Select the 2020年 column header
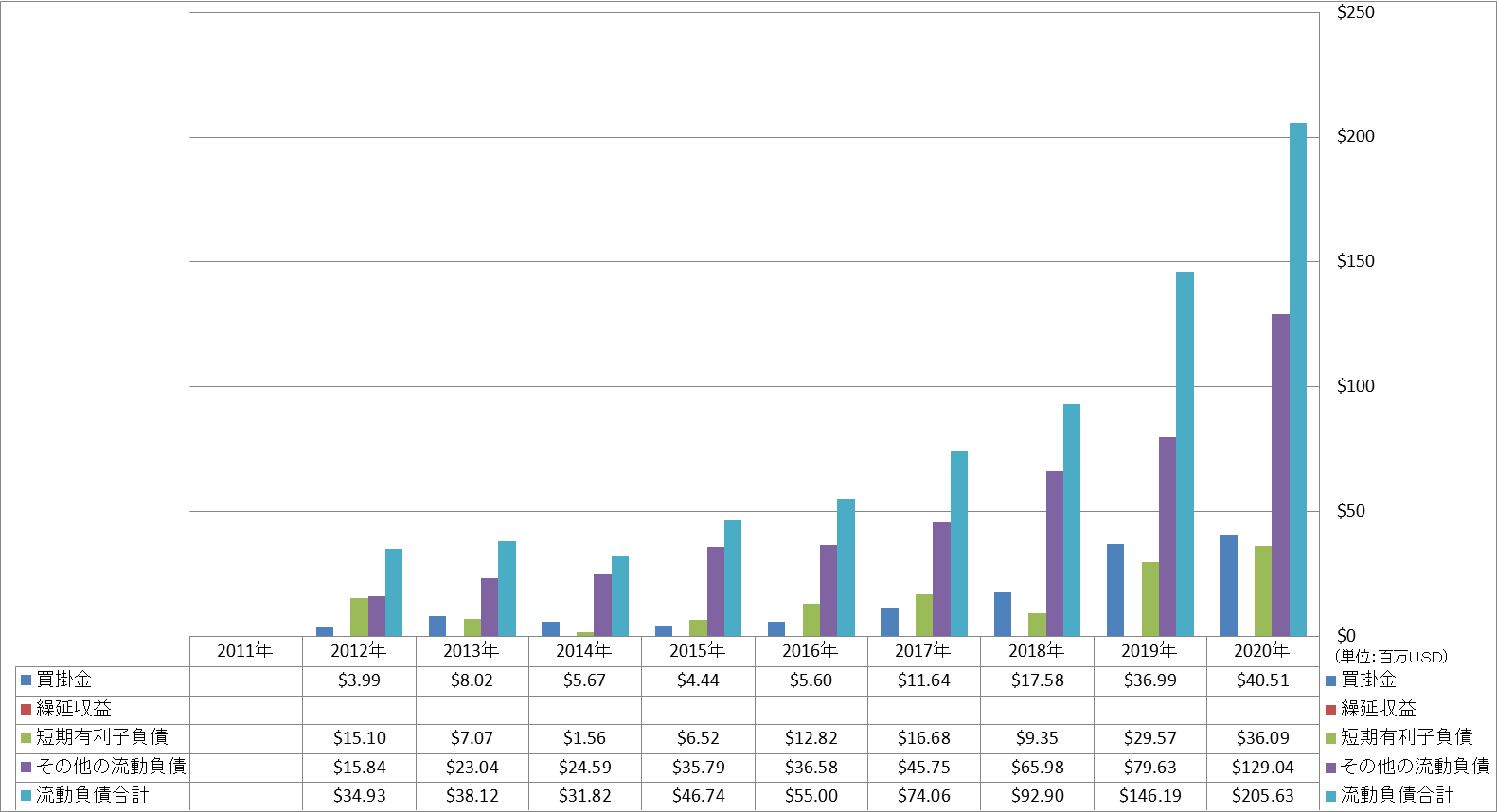The image size is (1497, 812). coord(1262,650)
